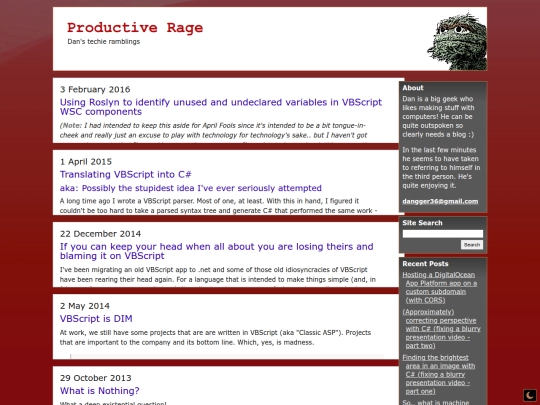Open Translating VBScript into C# post
The width and height of the screenshot is (540, 405).
click(125, 174)
